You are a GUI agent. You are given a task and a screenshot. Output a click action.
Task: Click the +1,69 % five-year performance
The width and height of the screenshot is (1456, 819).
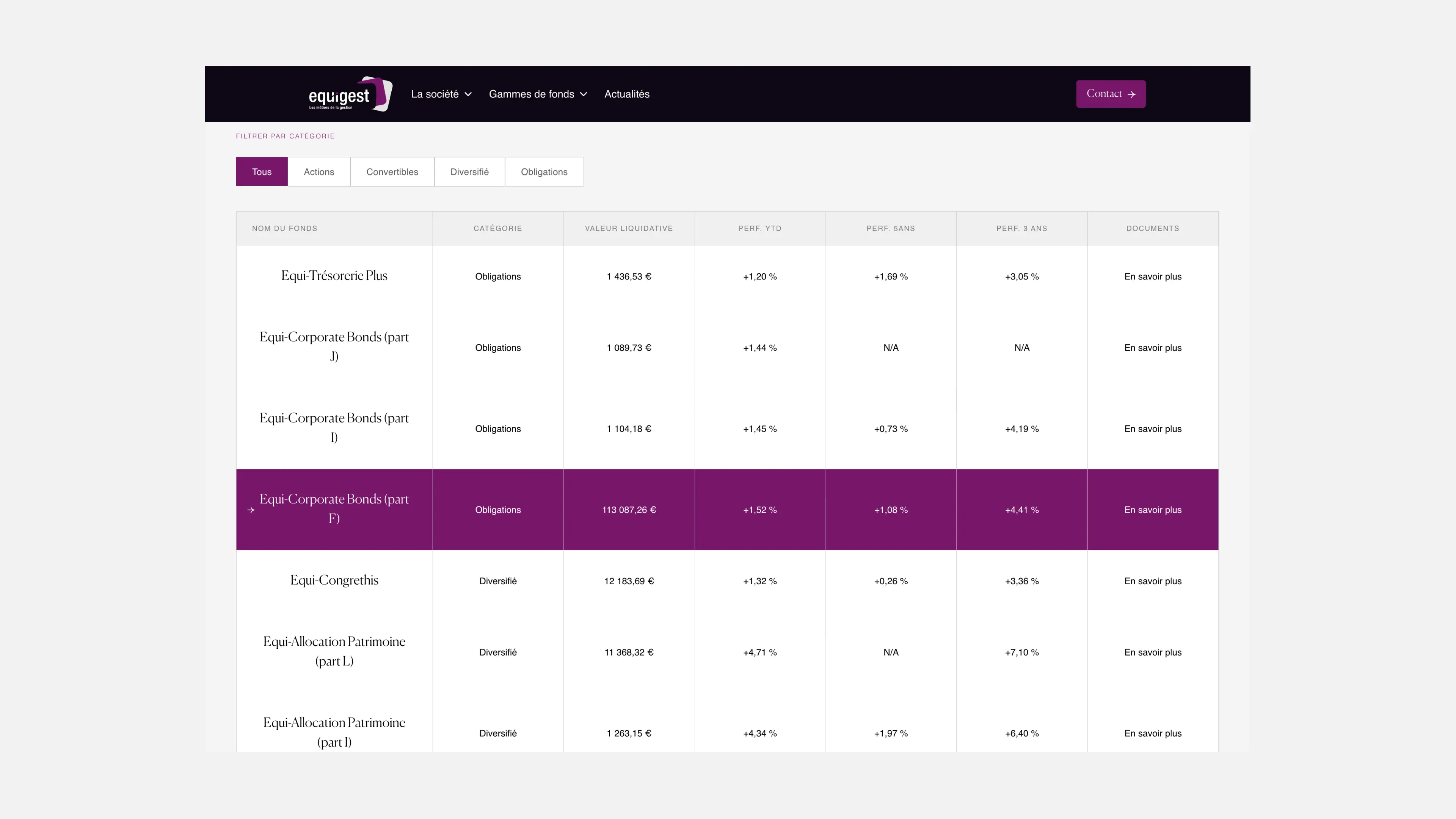(891, 276)
